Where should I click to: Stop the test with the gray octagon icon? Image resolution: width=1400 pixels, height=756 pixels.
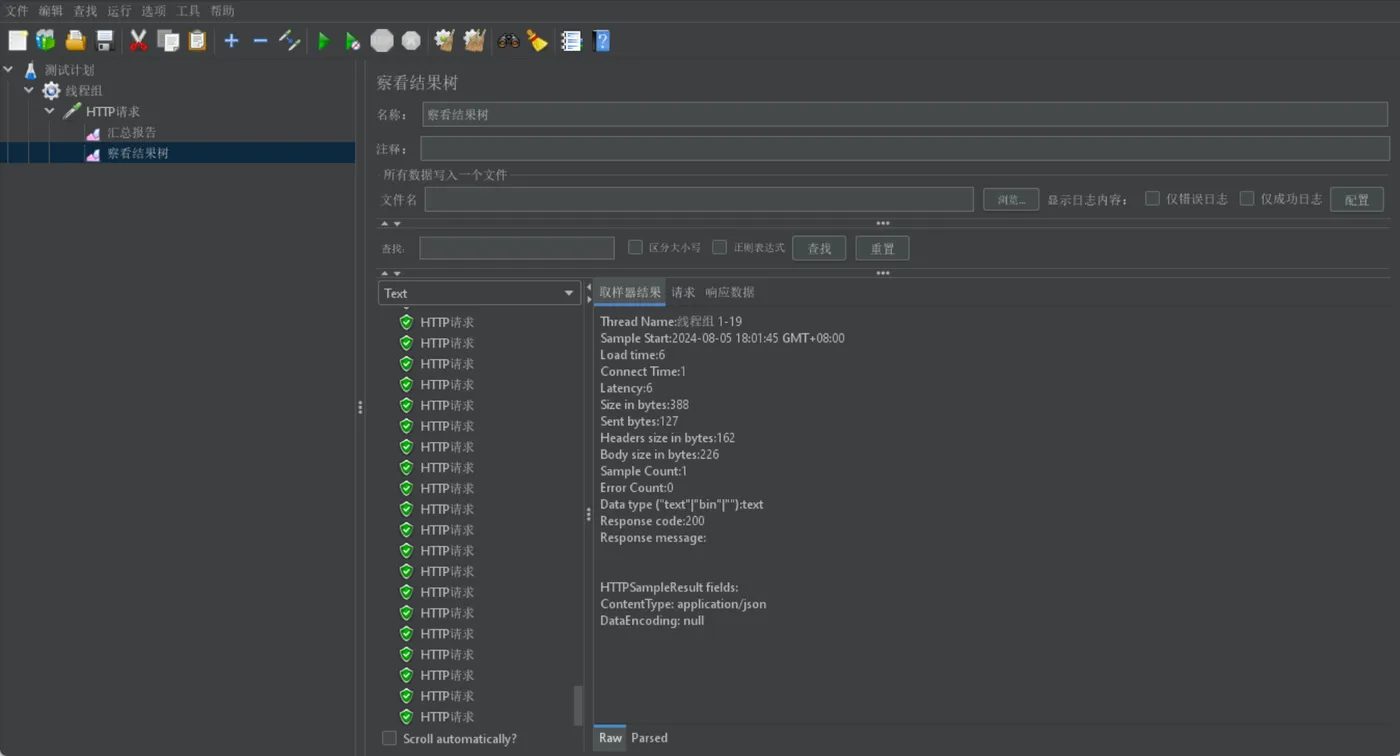pyautogui.click(x=382, y=41)
